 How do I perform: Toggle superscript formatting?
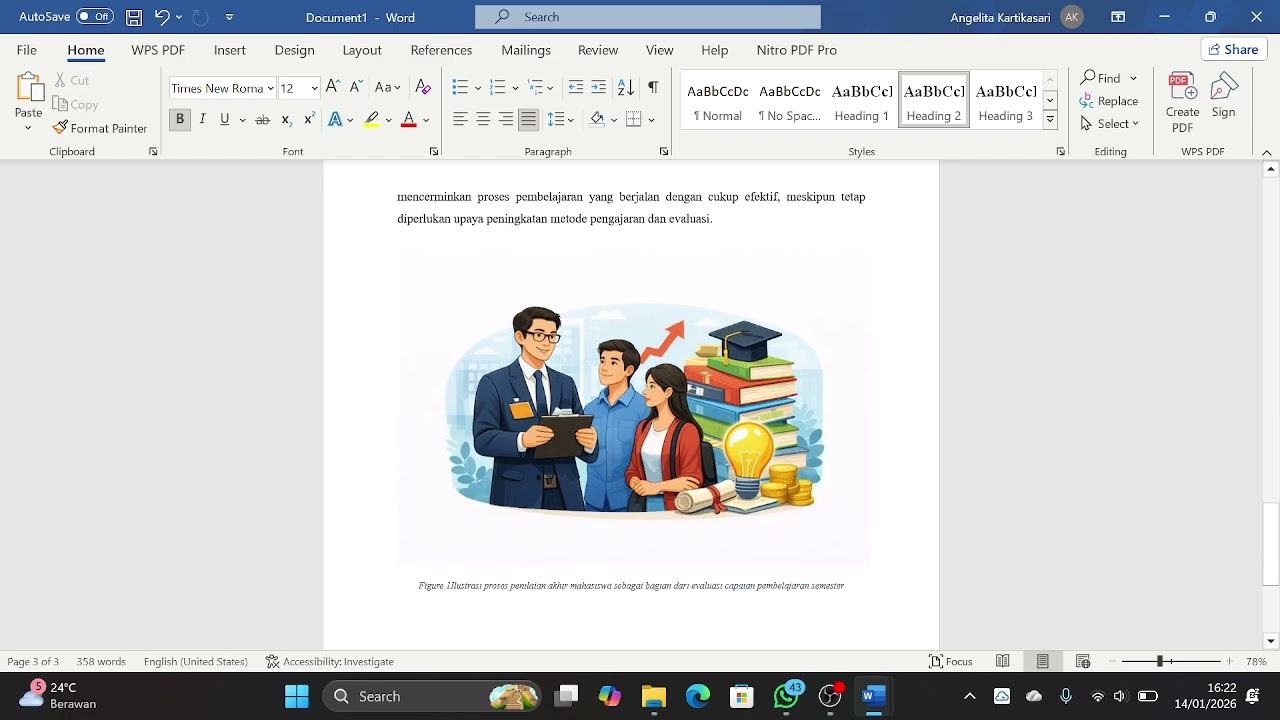[x=309, y=119]
